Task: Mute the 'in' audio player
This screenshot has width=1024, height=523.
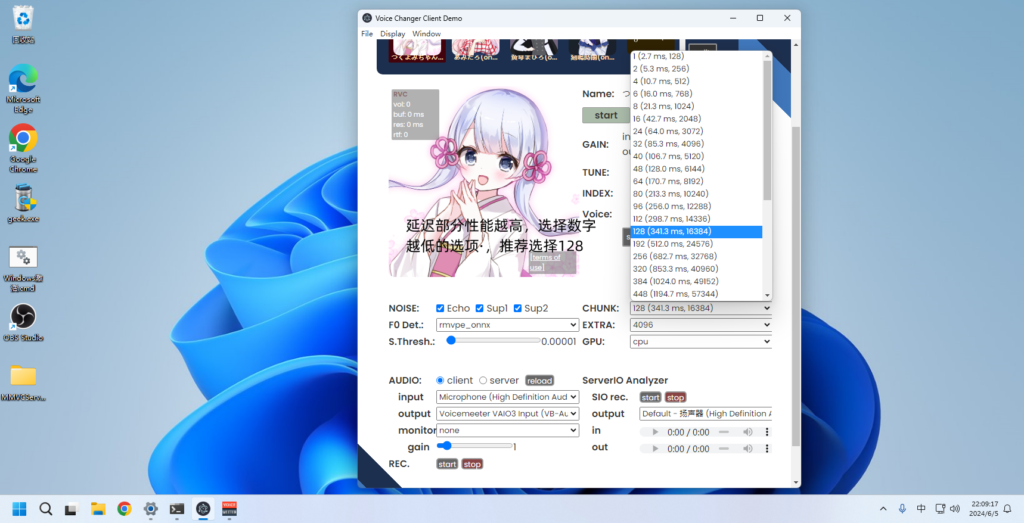Action: pos(748,432)
